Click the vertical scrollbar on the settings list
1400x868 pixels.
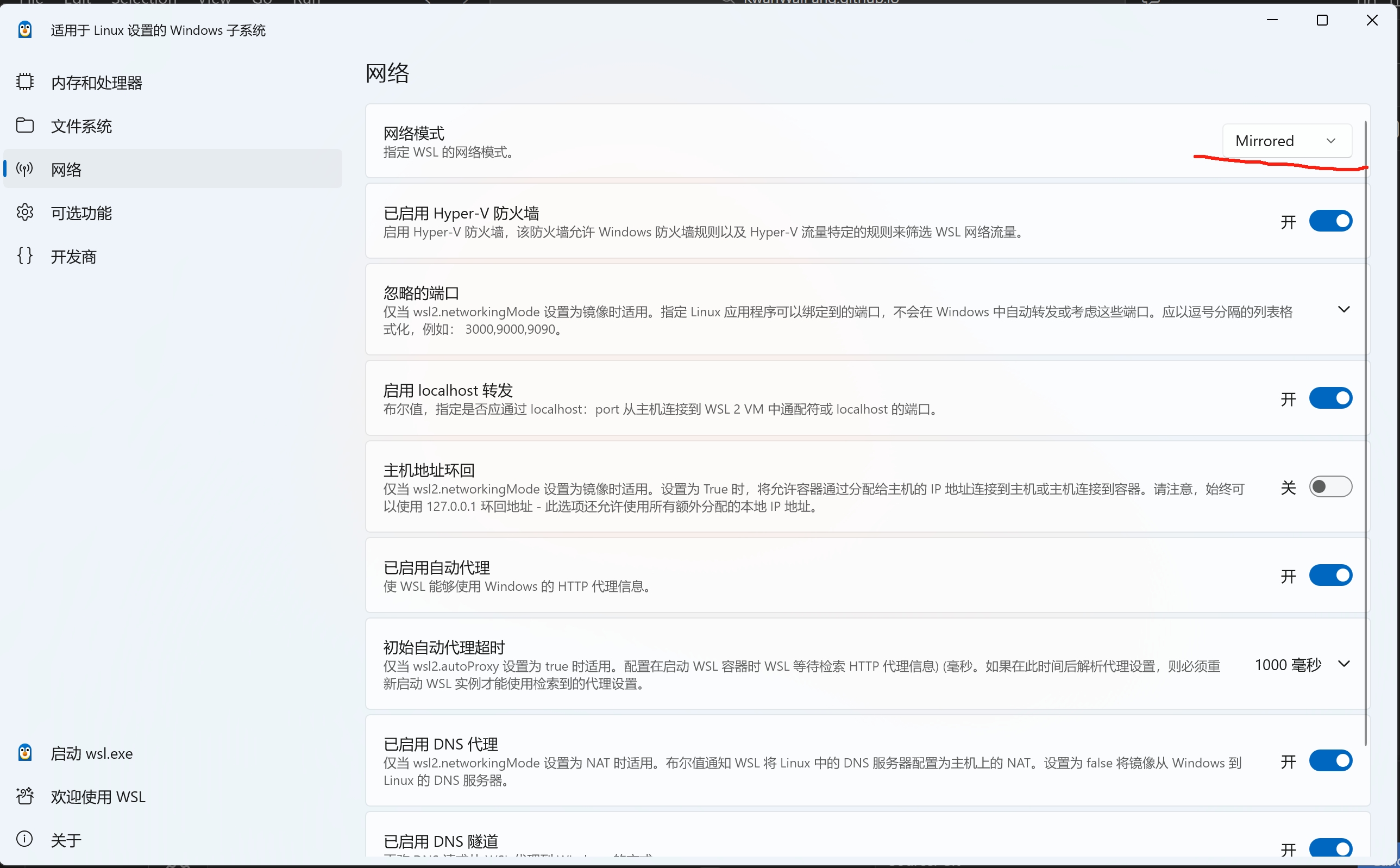pyautogui.click(x=1365, y=430)
